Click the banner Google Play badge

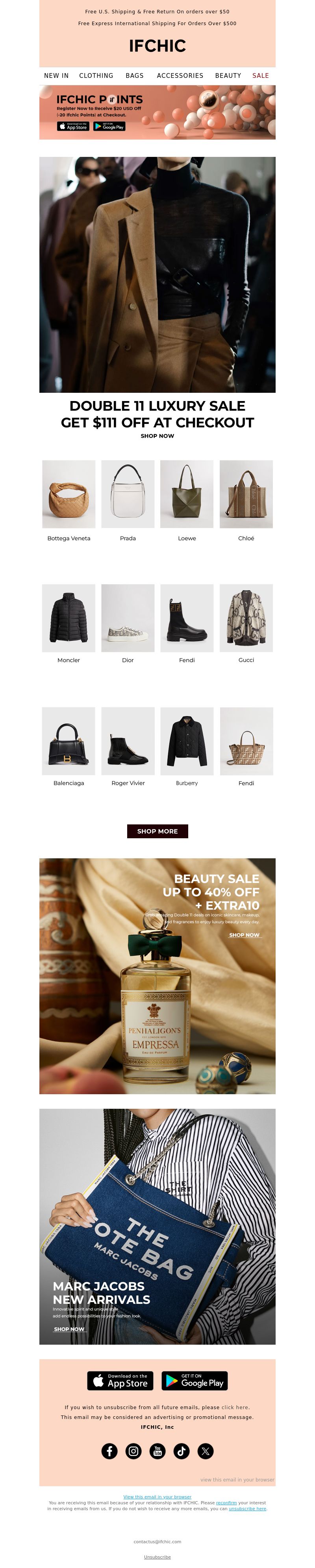pos(110,126)
